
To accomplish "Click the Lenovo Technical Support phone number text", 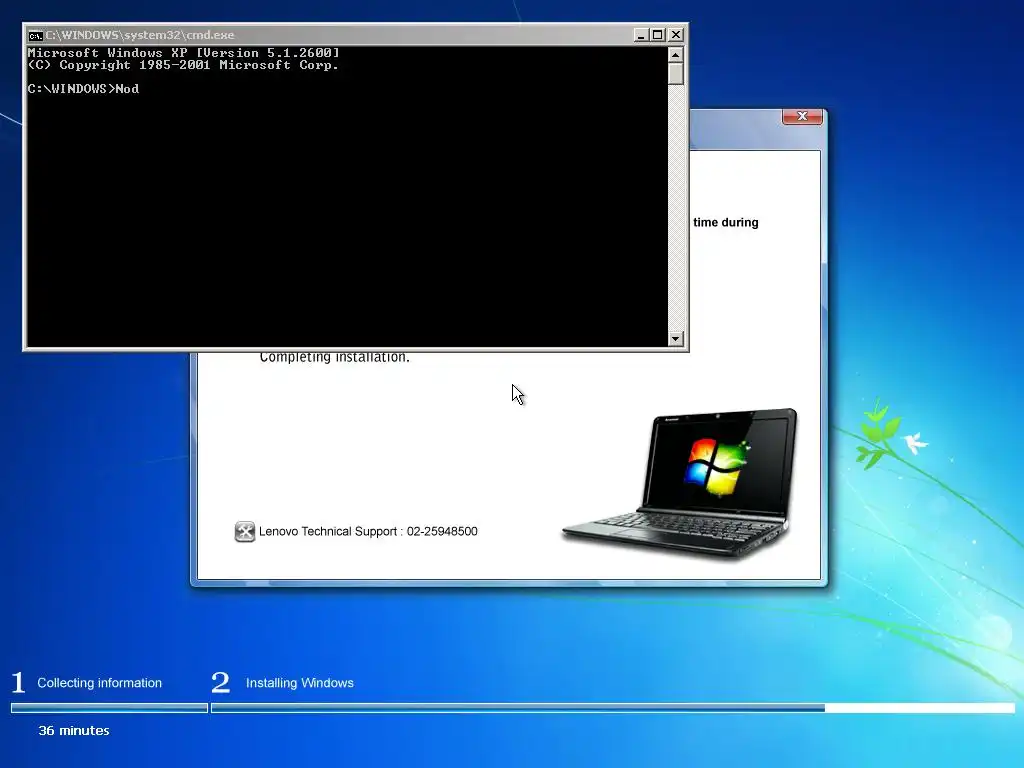I will pyautogui.click(x=442, y=532).
